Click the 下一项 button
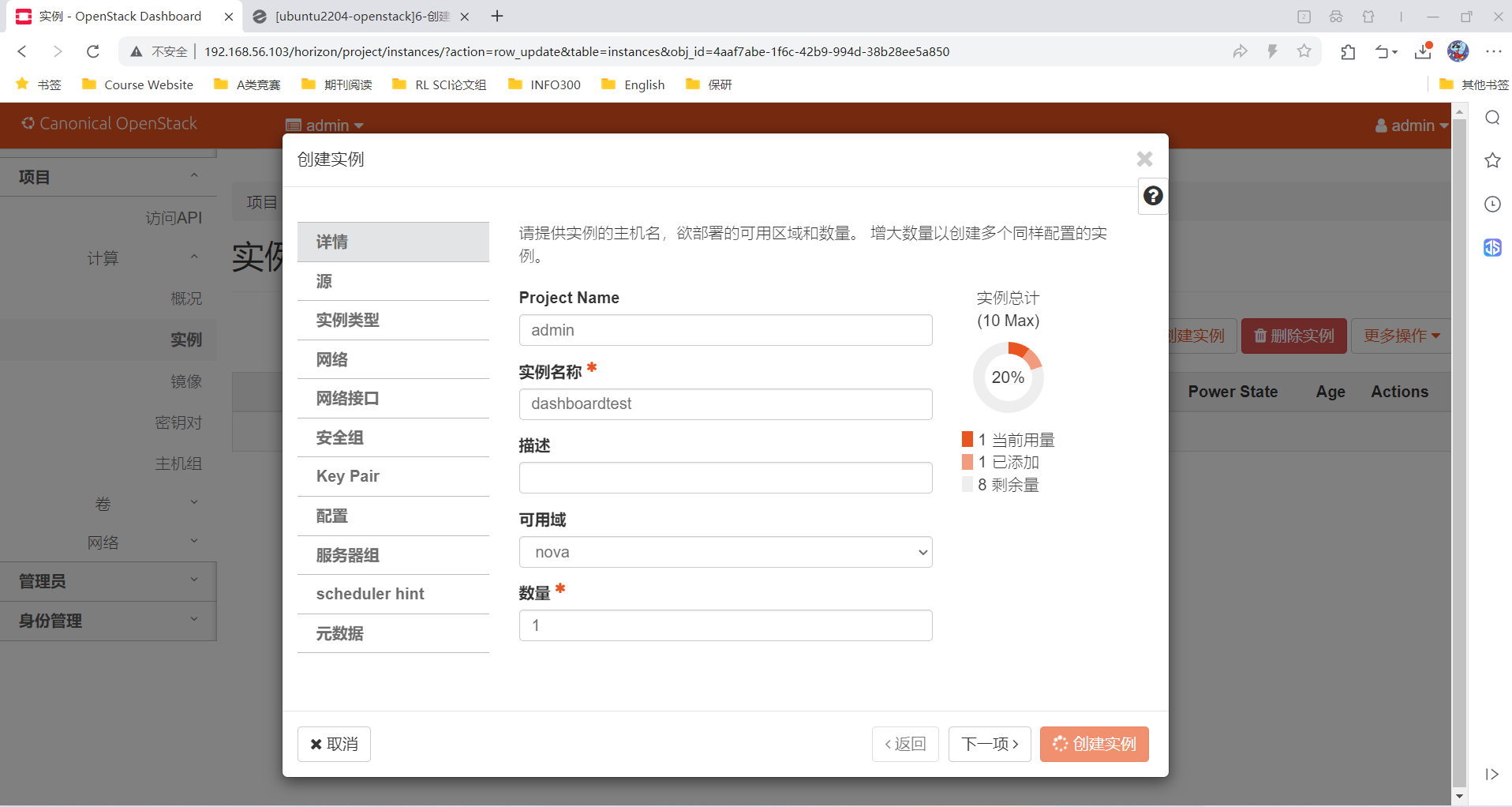1512x807 pixels. (990, 744)
